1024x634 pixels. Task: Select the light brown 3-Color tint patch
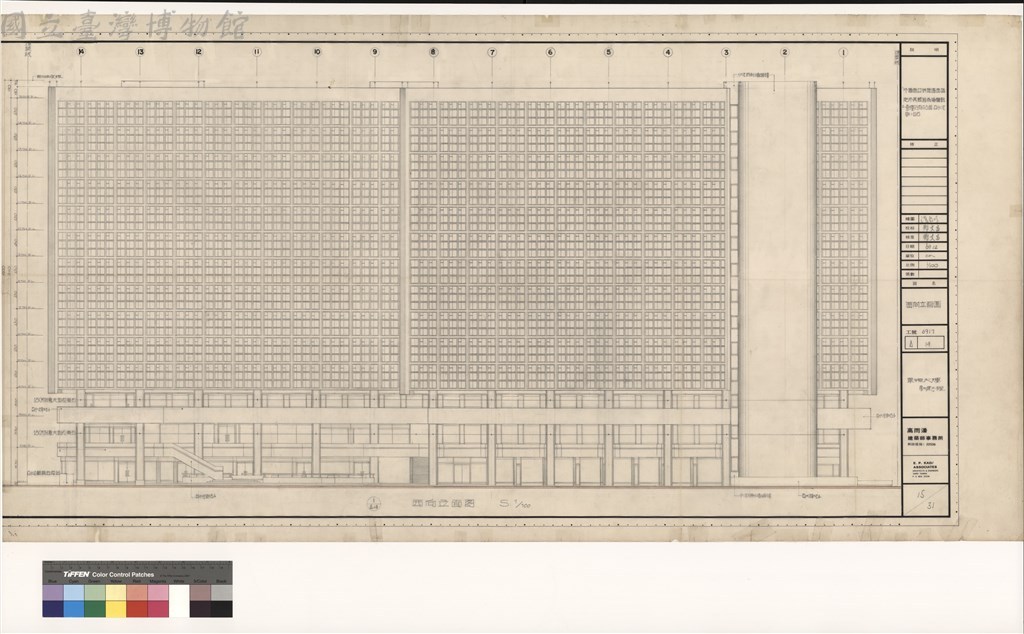(x=200, y=592)
